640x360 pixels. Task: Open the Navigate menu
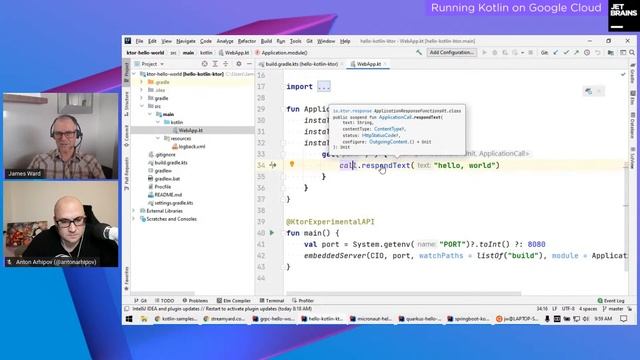(186, 41)
